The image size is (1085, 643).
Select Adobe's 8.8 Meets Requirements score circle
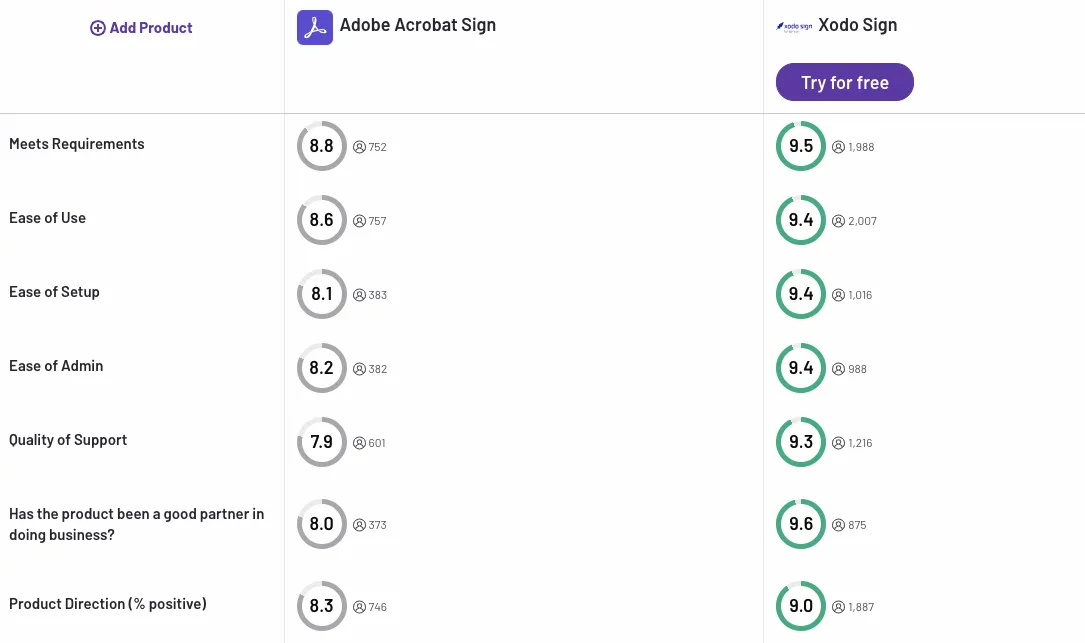[321, 145]
